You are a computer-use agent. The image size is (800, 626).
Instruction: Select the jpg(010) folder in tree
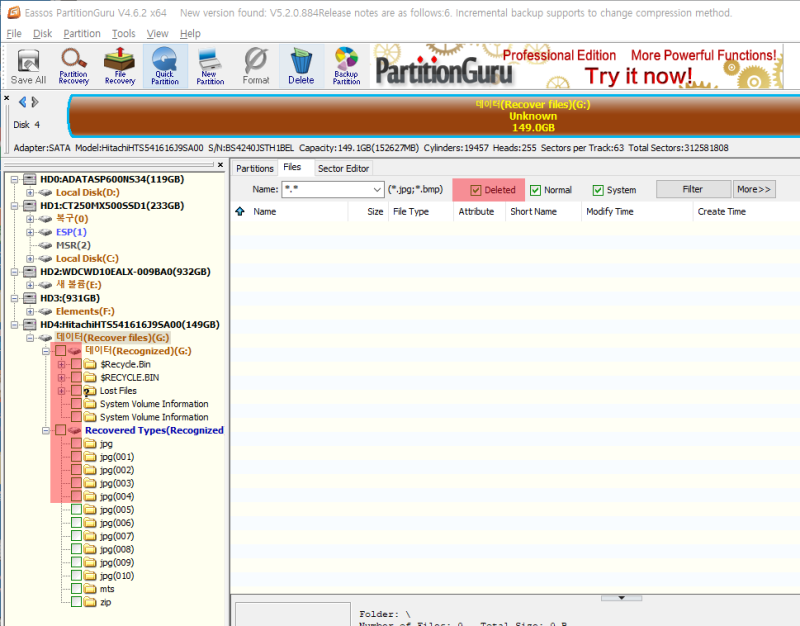[117, 575]
